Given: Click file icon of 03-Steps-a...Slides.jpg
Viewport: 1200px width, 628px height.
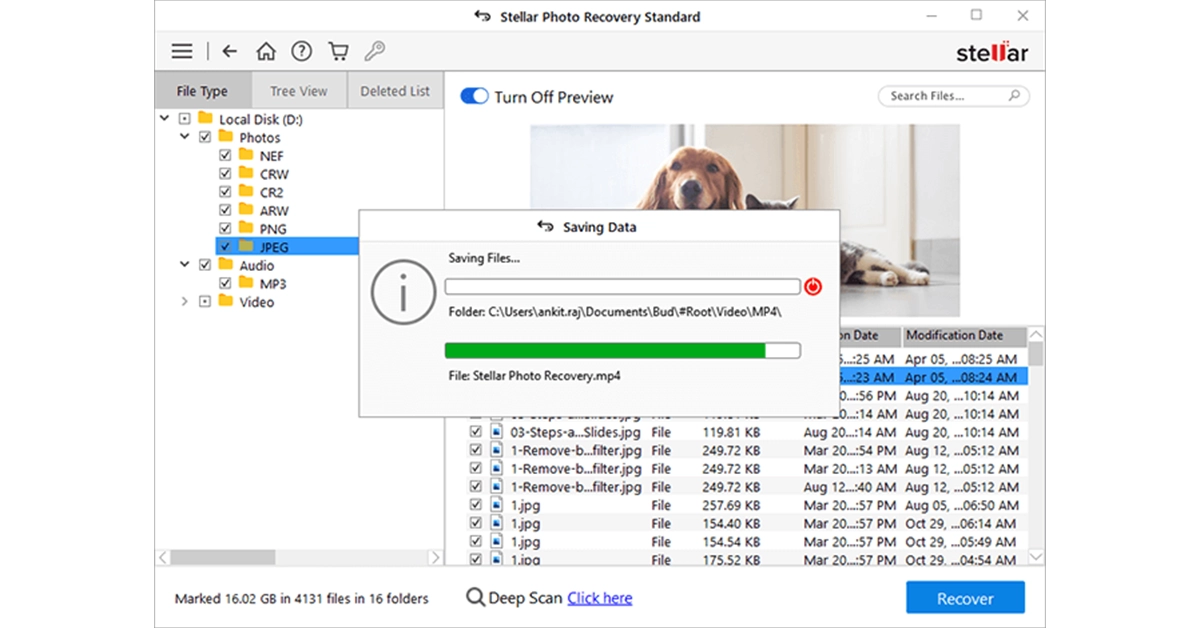Looking at the screenshot, I should 496,432.
